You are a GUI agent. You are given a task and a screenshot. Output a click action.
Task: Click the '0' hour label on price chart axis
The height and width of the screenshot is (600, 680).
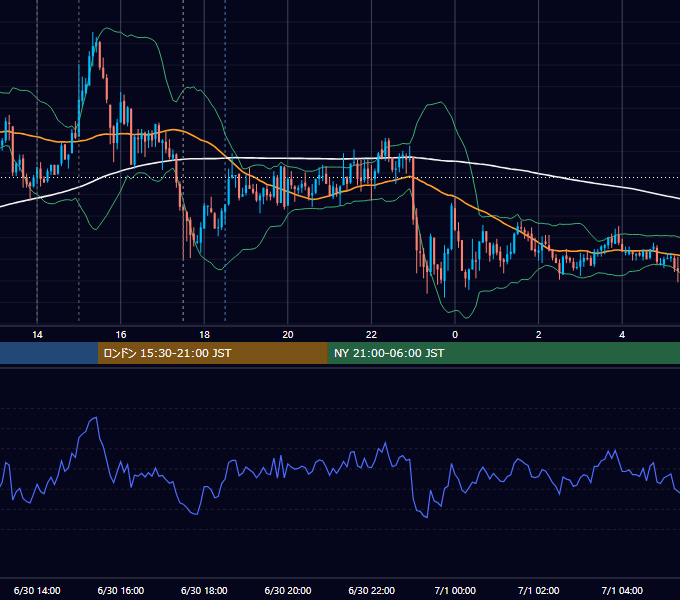[x=455, y=335]
